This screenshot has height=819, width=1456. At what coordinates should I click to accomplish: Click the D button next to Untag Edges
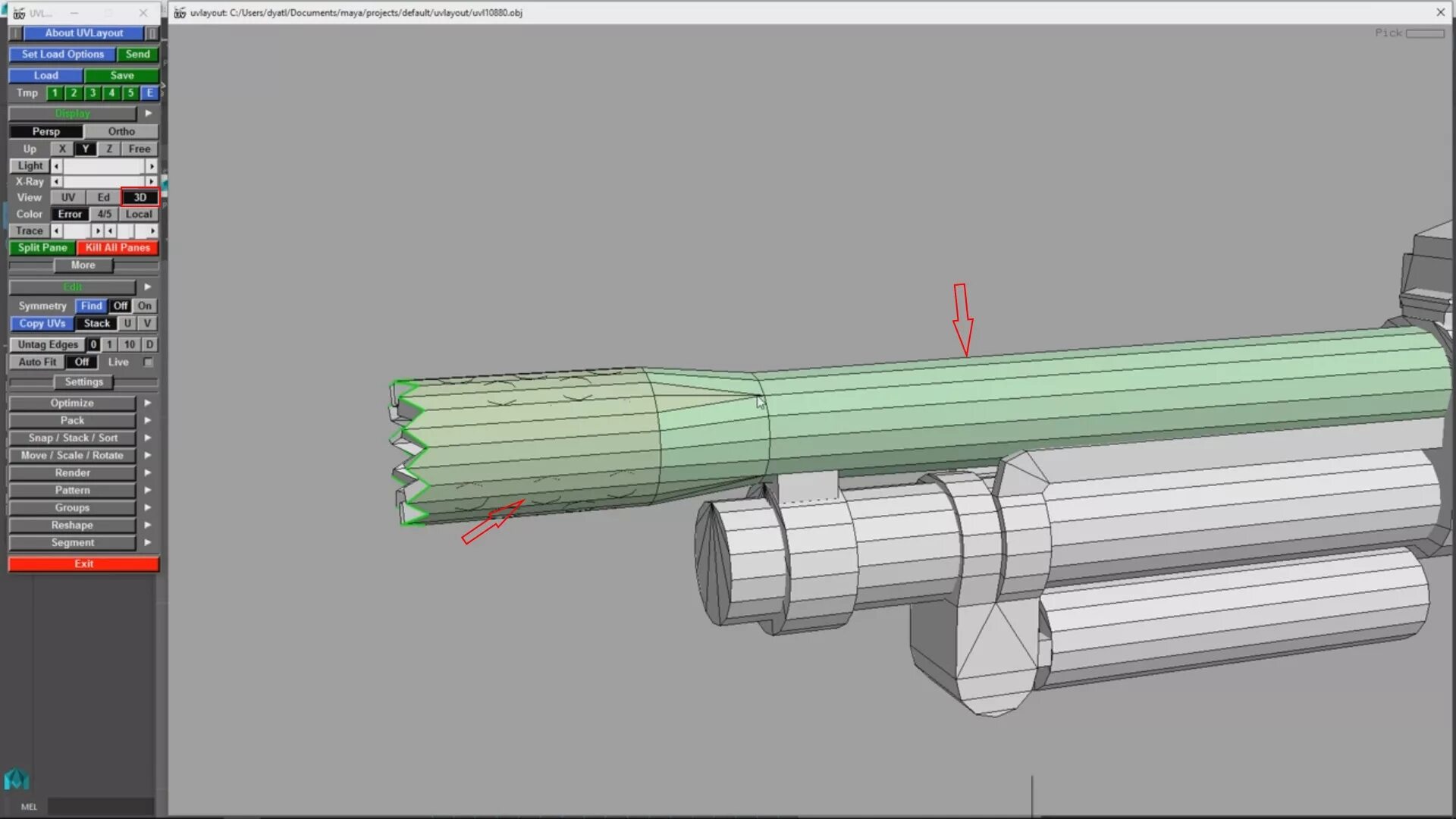(149, 344)
